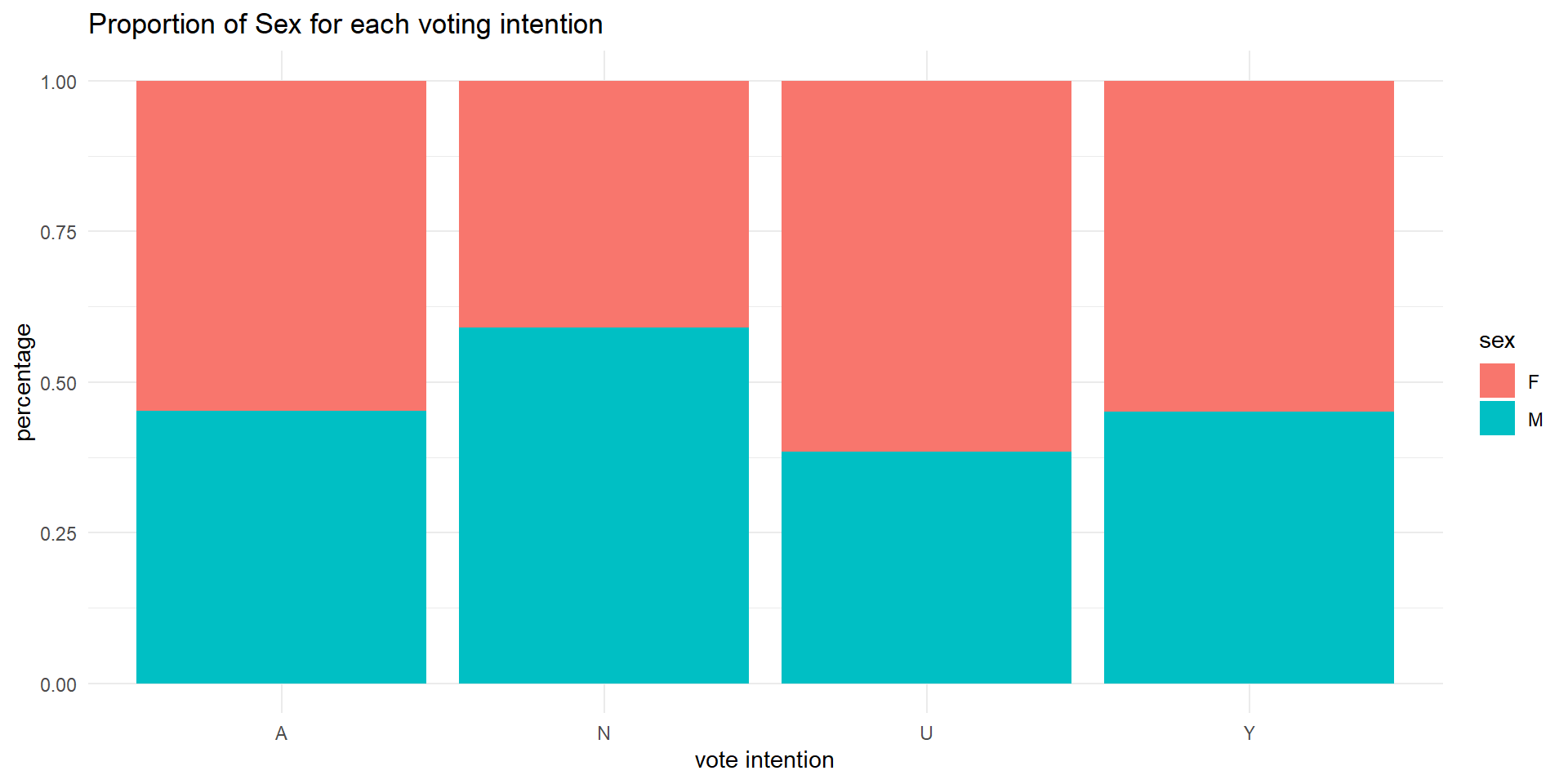Click the x-axis tick label 'U'
The height and width of the screenshot is (784, 1568).
tap(926, 733)
